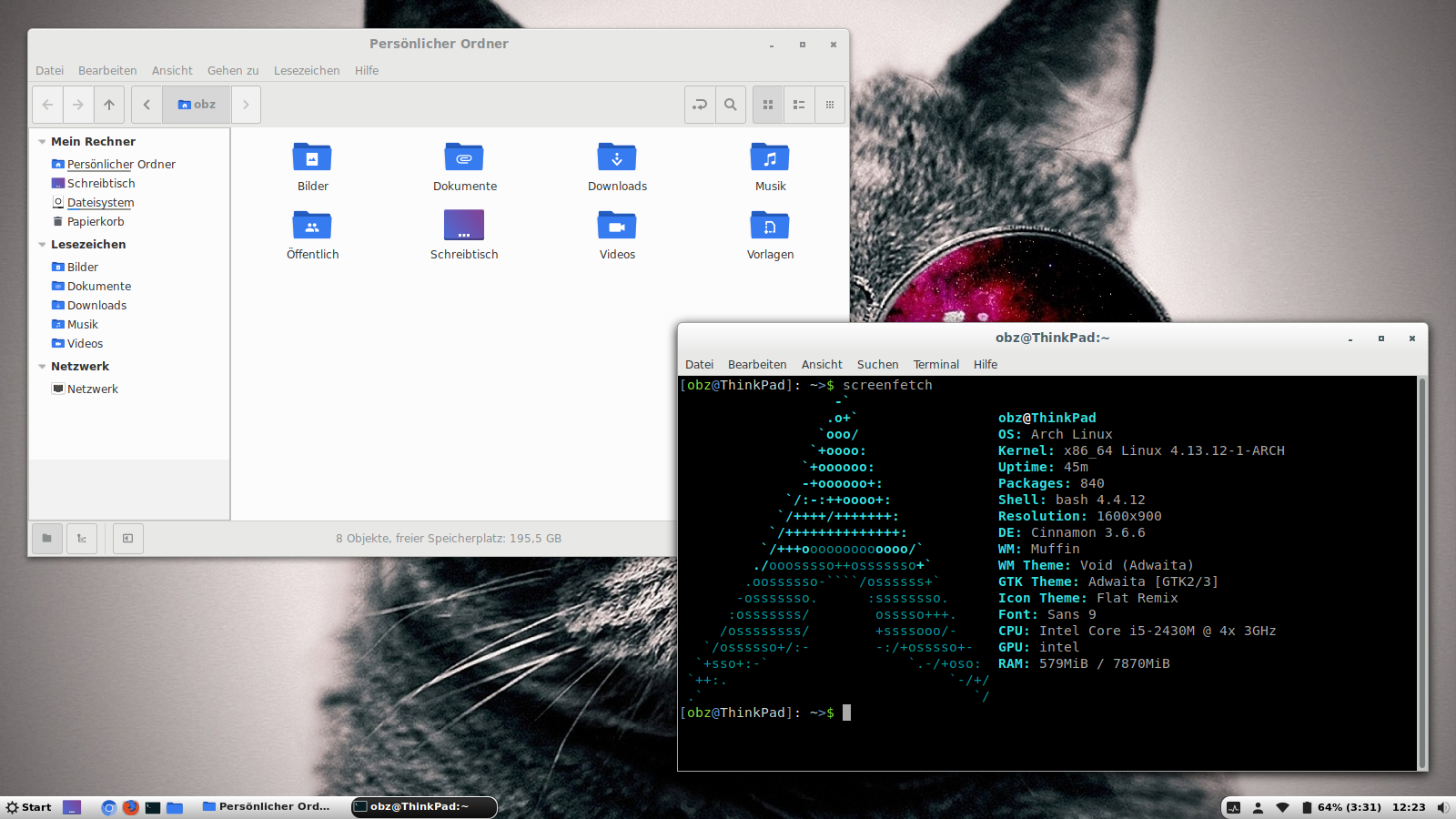Click the terminal vertical scrollbar

point(1422,573)
